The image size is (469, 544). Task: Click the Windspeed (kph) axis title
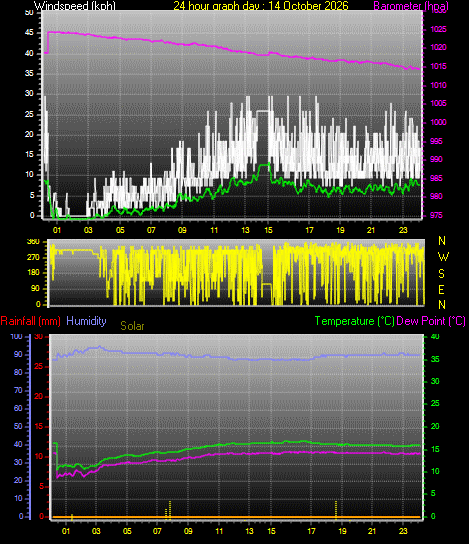tap(75, 6)
